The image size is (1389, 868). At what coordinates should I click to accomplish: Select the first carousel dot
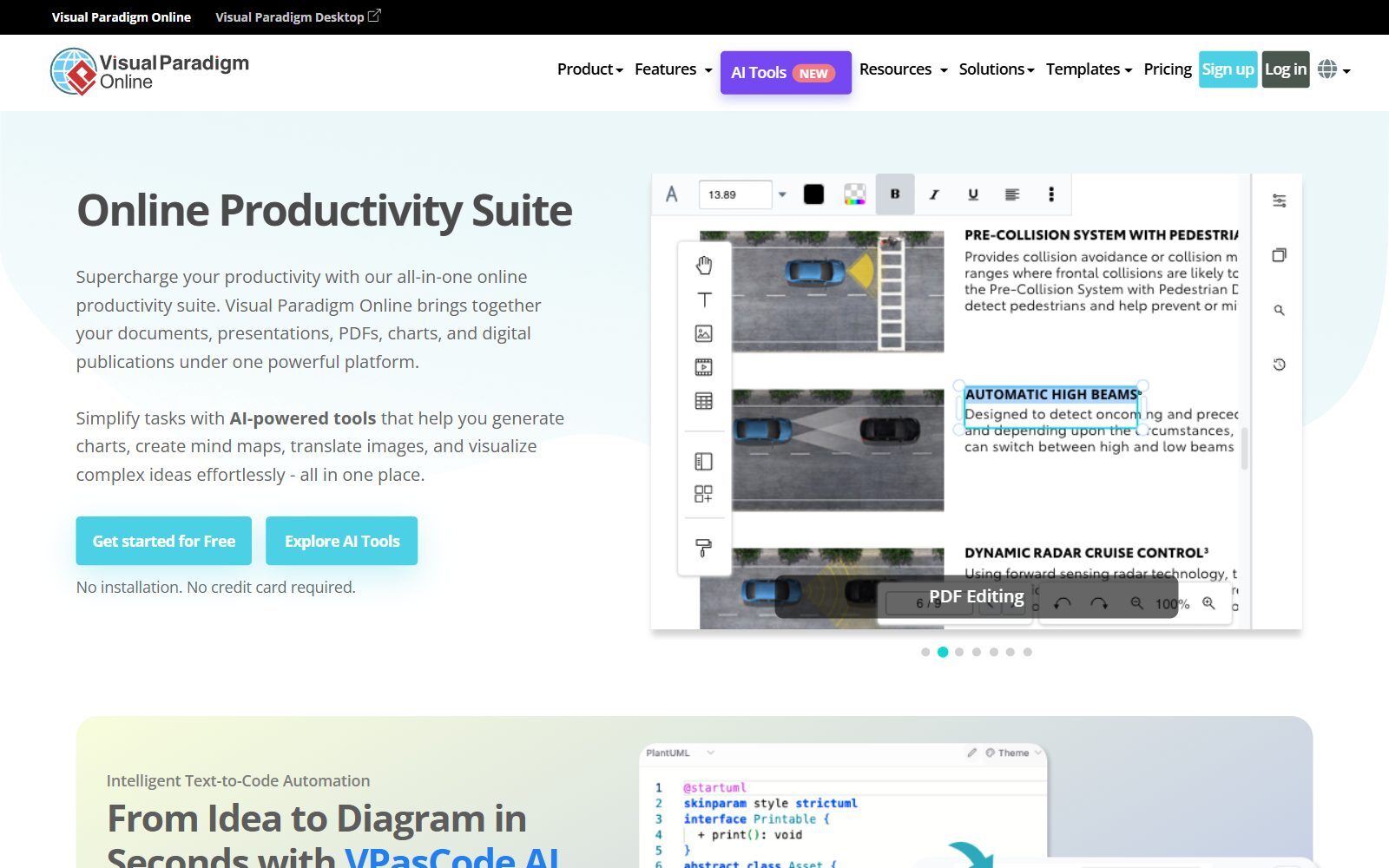pos(925,652)
